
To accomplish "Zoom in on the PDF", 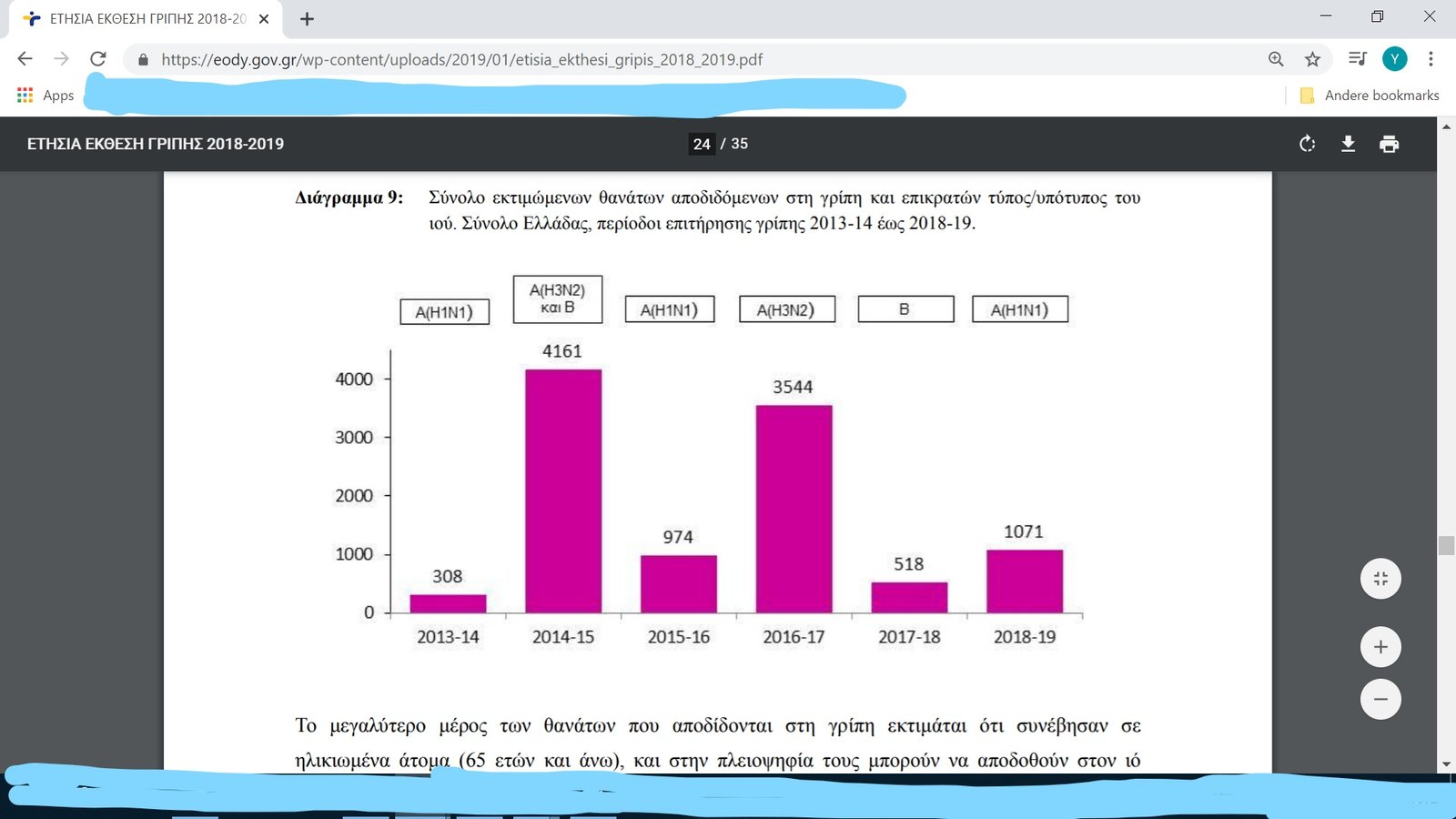I will coord(1380,647).
